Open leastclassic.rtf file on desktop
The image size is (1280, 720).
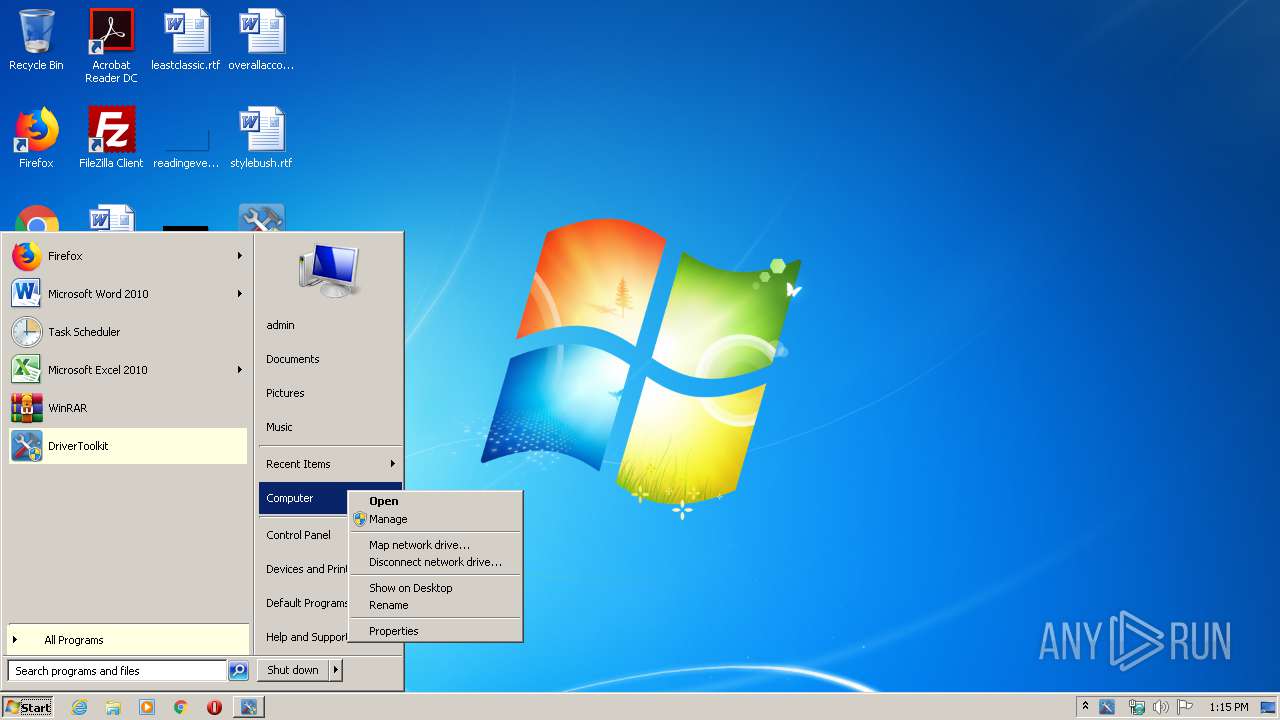tap(186, 40)
